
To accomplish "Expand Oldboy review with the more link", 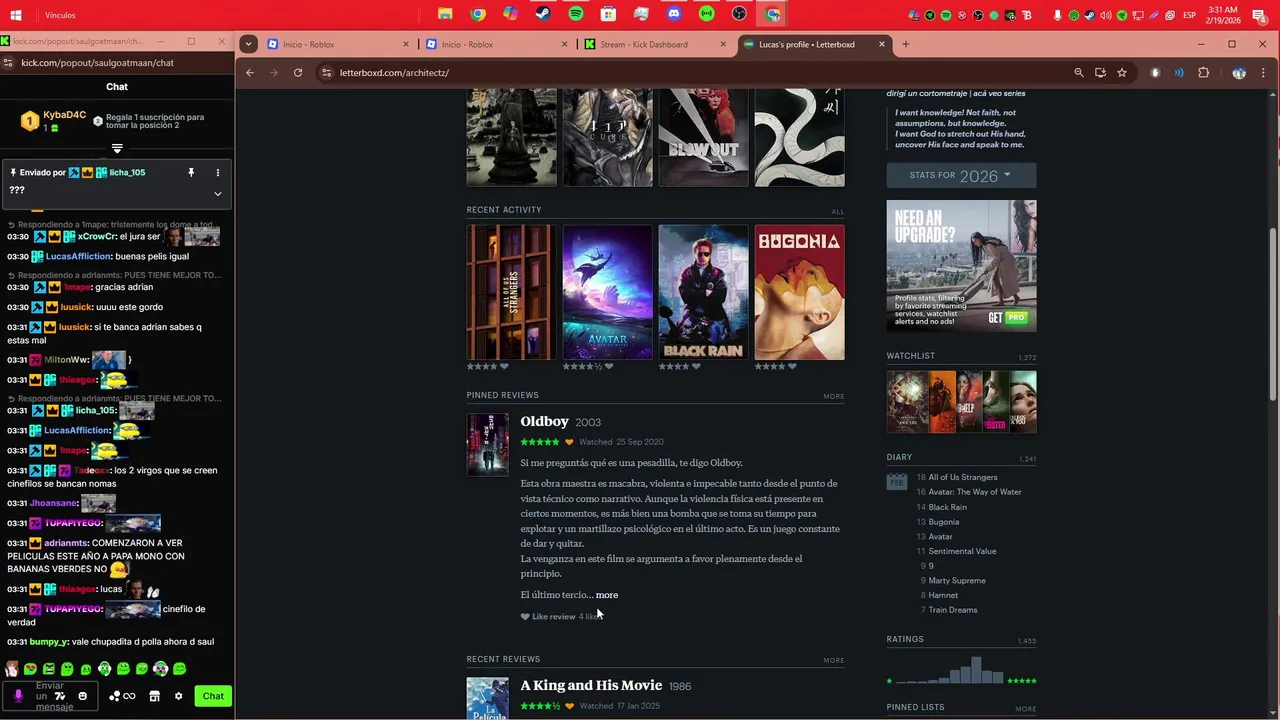I will click(x=607, y=595).
